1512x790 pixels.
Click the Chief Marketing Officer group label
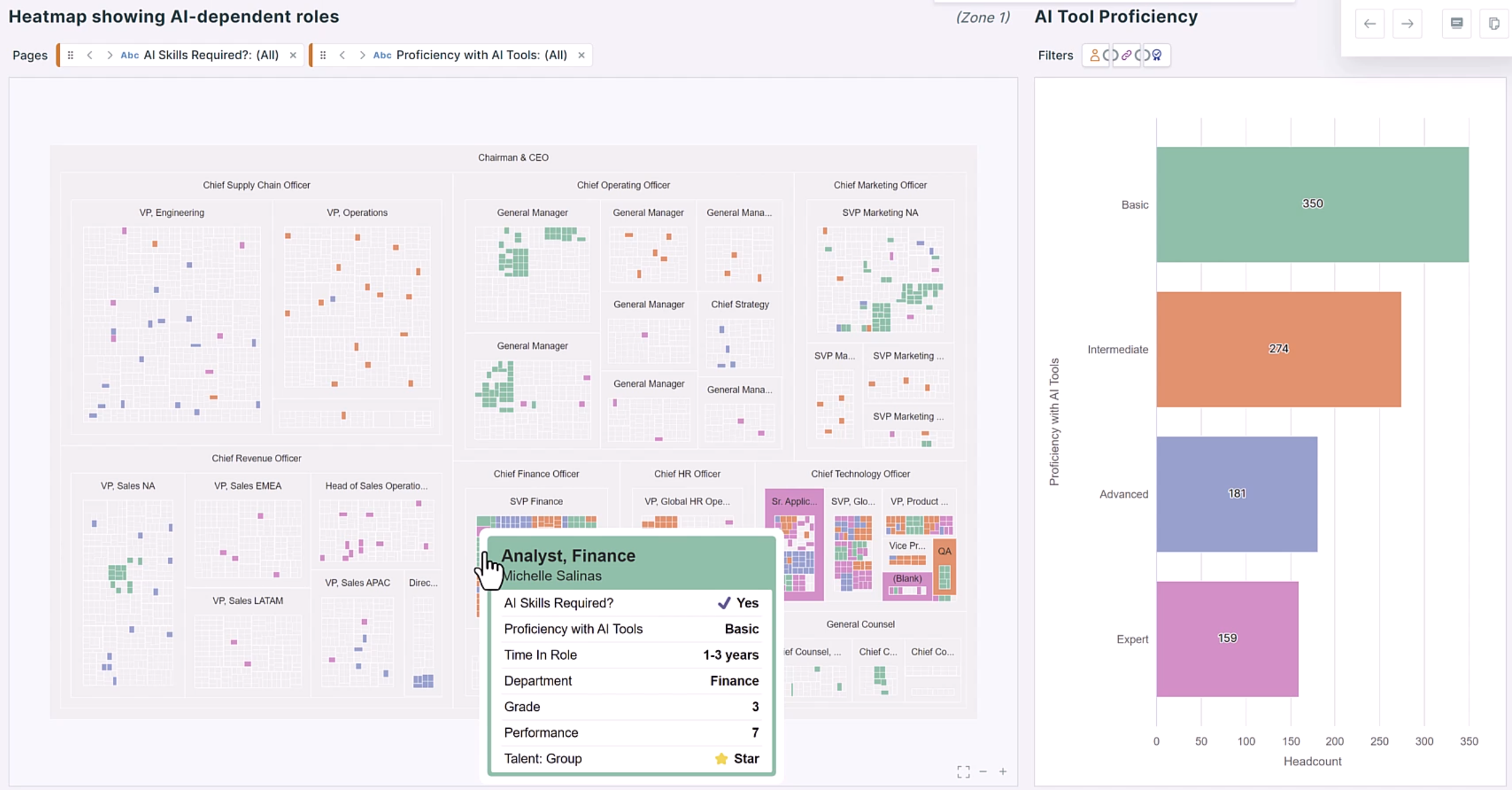pos(880,185)
